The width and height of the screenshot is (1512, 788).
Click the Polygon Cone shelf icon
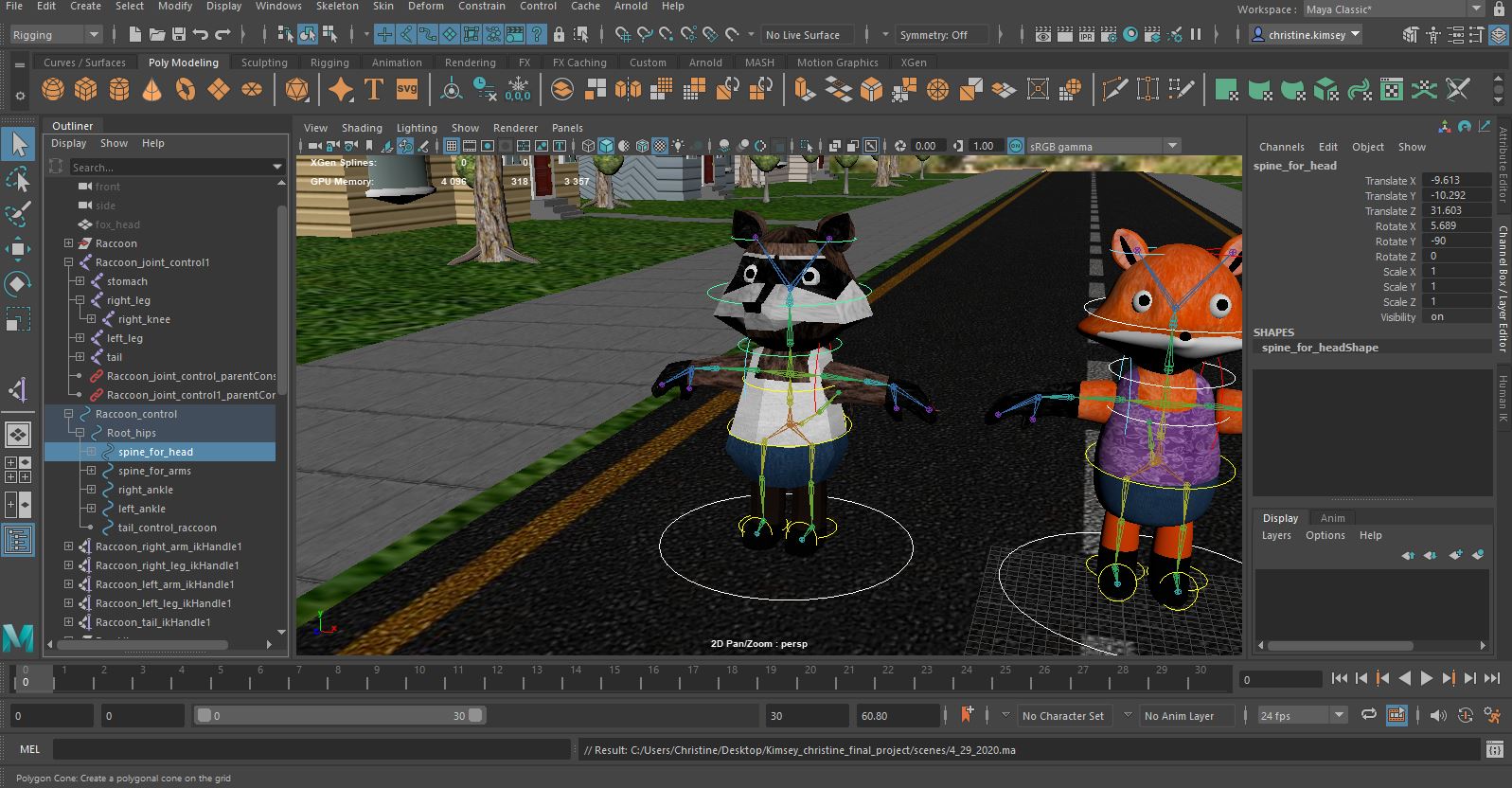[151, 90]
